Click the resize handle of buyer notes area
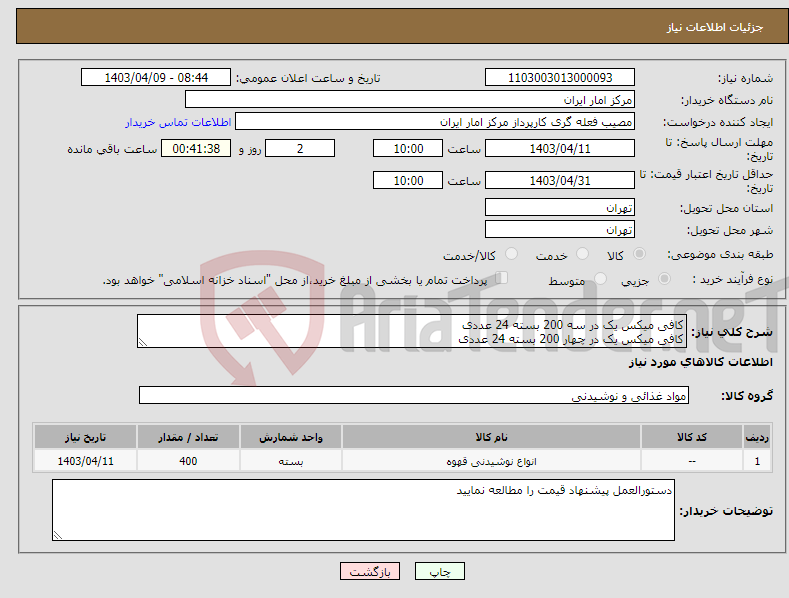Image resolution: width=789 pixels, height=598 pixels. click(58, 535)
